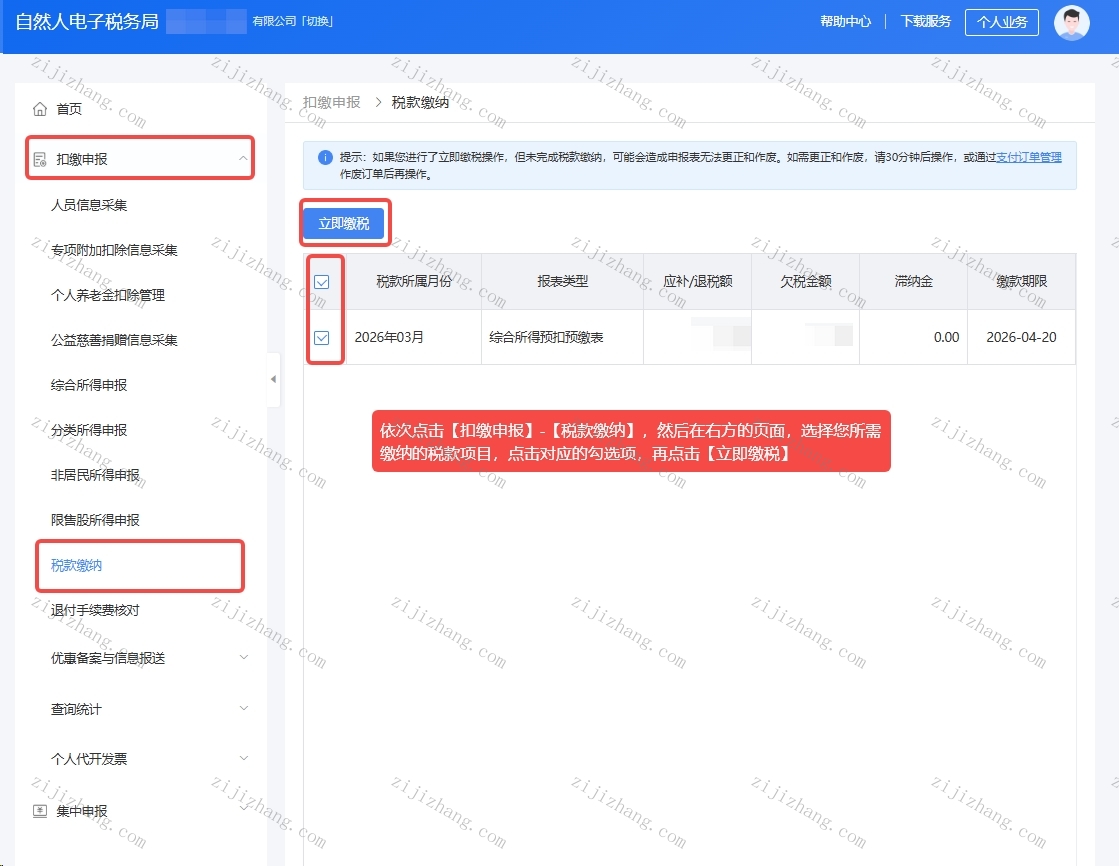Open 专项附加扣除信息采集
This screenshot has height=866, width=1119.
(x=114, y=250)
